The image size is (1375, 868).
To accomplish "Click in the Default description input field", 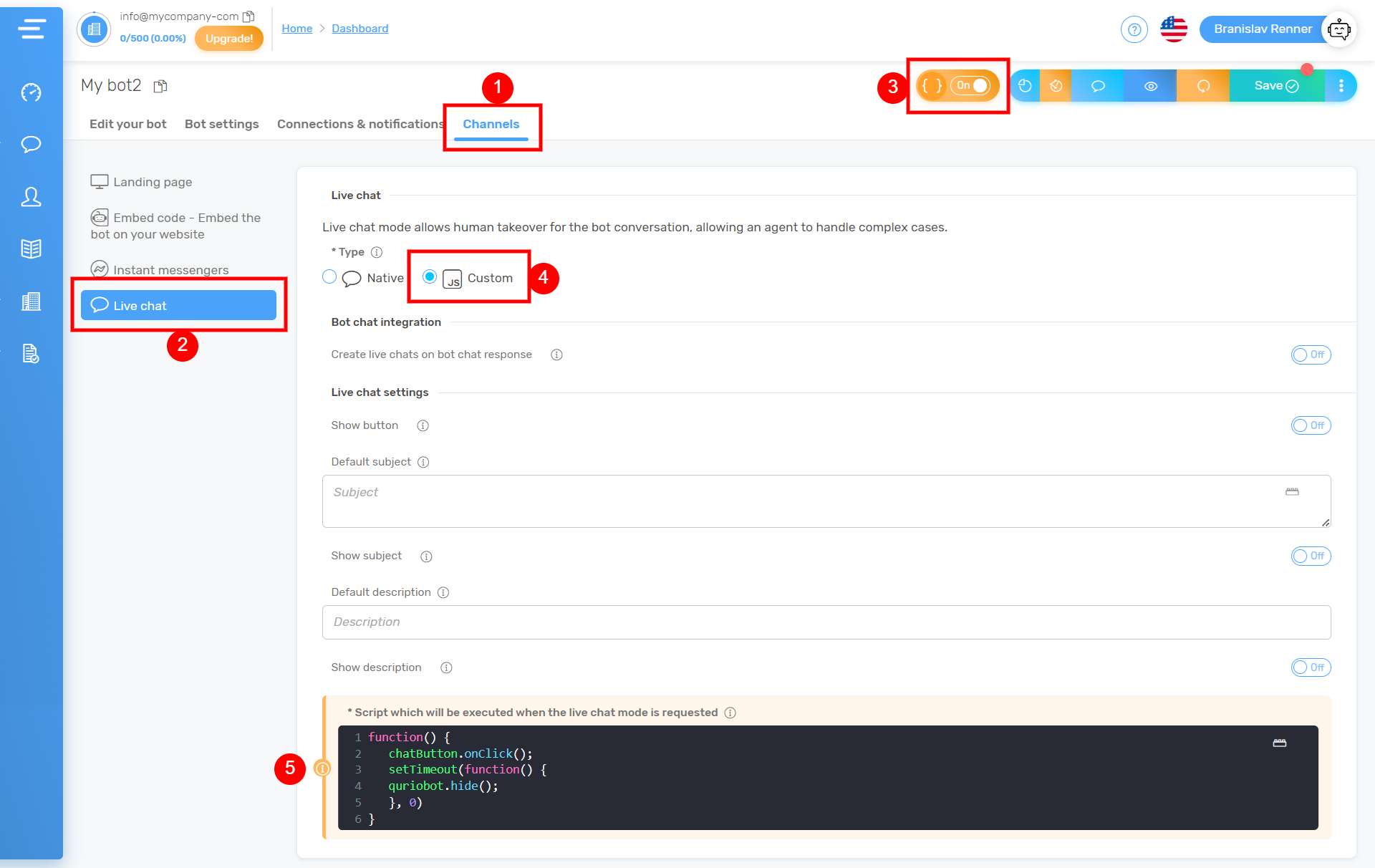I will [826, 622].
